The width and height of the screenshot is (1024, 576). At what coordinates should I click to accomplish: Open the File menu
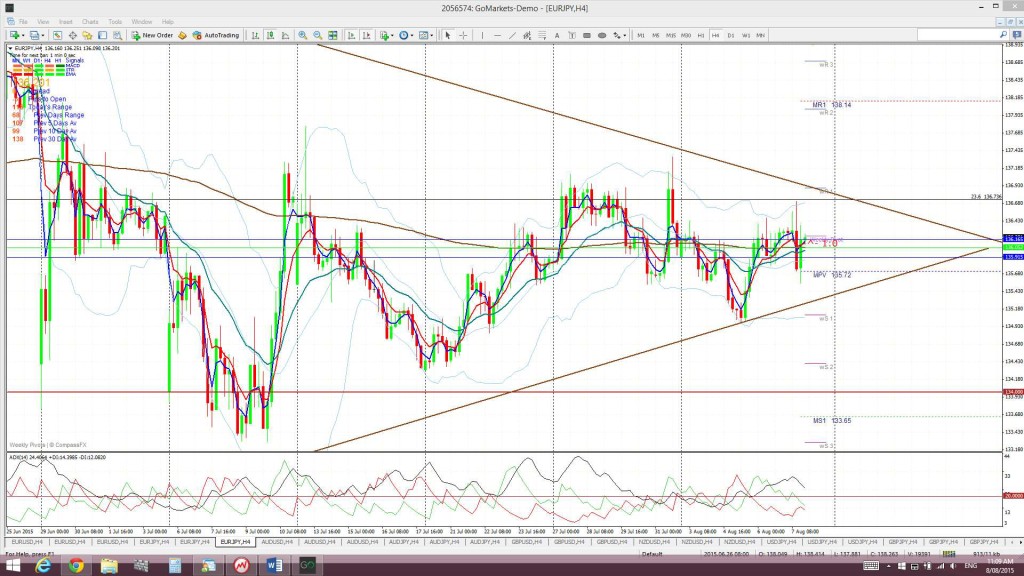pyautogui.click(x=23, y=22)
